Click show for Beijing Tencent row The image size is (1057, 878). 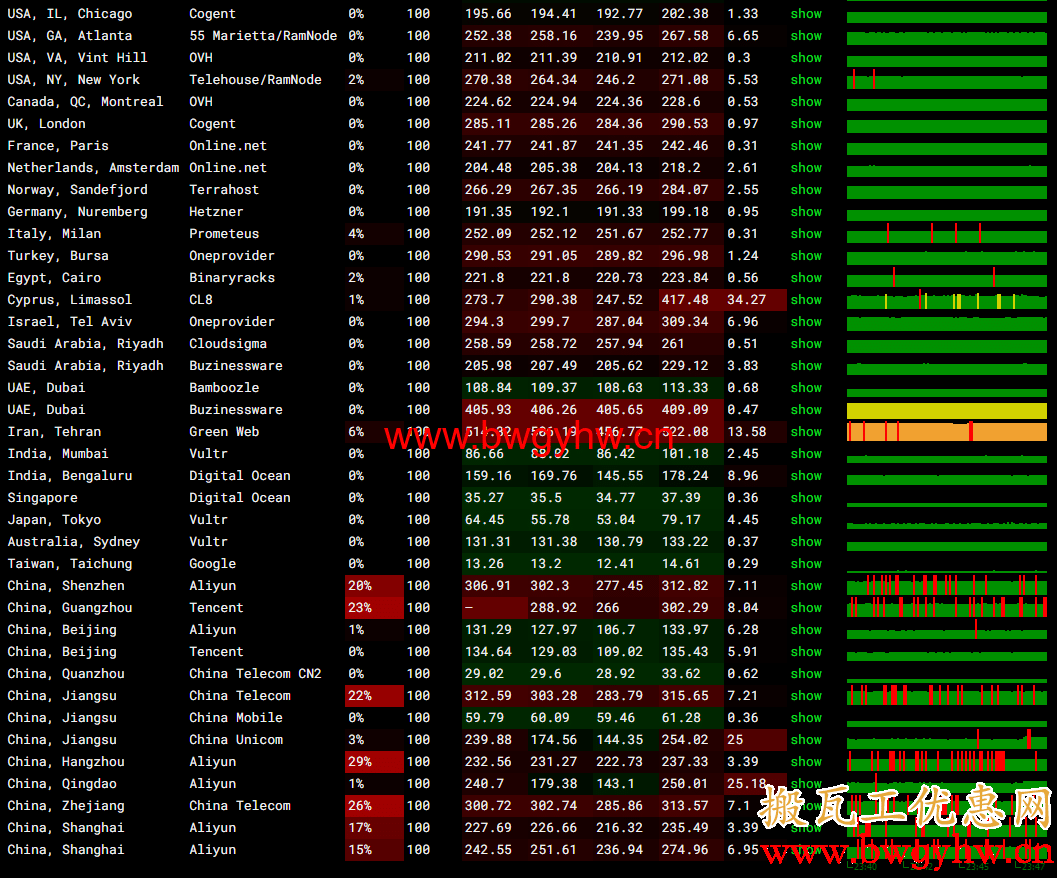point(806,652)
